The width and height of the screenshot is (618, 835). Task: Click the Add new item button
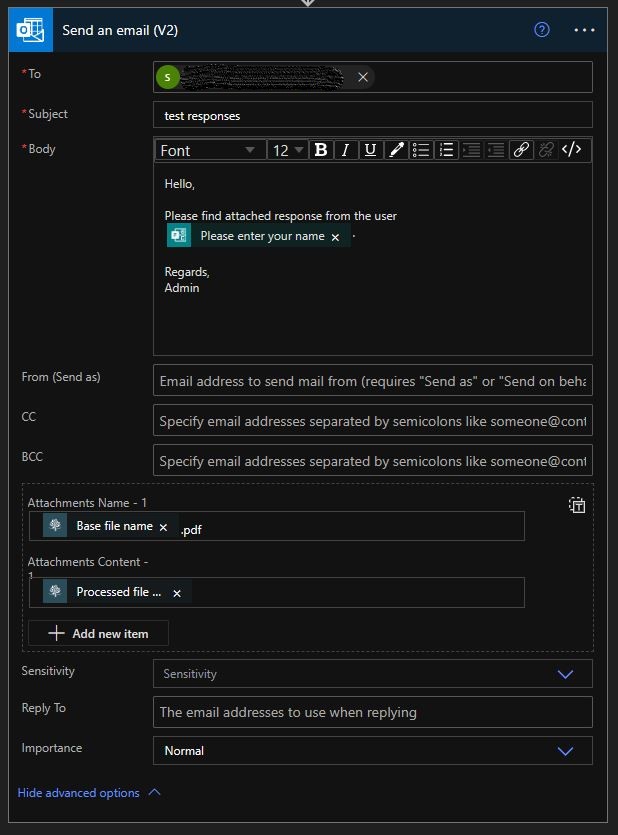tap(98, 633)
